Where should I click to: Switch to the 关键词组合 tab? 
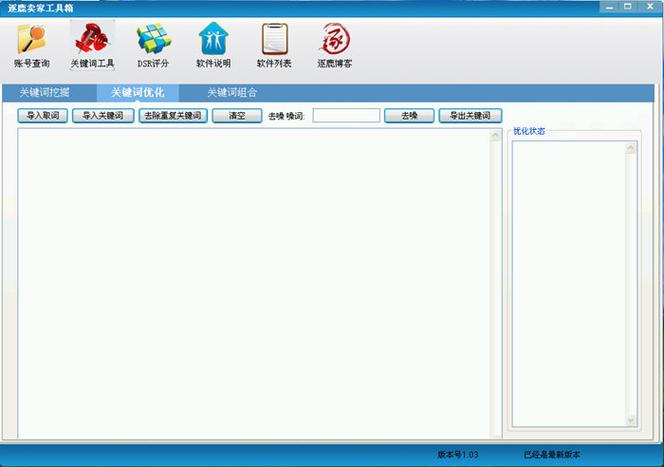(x=232, y=92)
